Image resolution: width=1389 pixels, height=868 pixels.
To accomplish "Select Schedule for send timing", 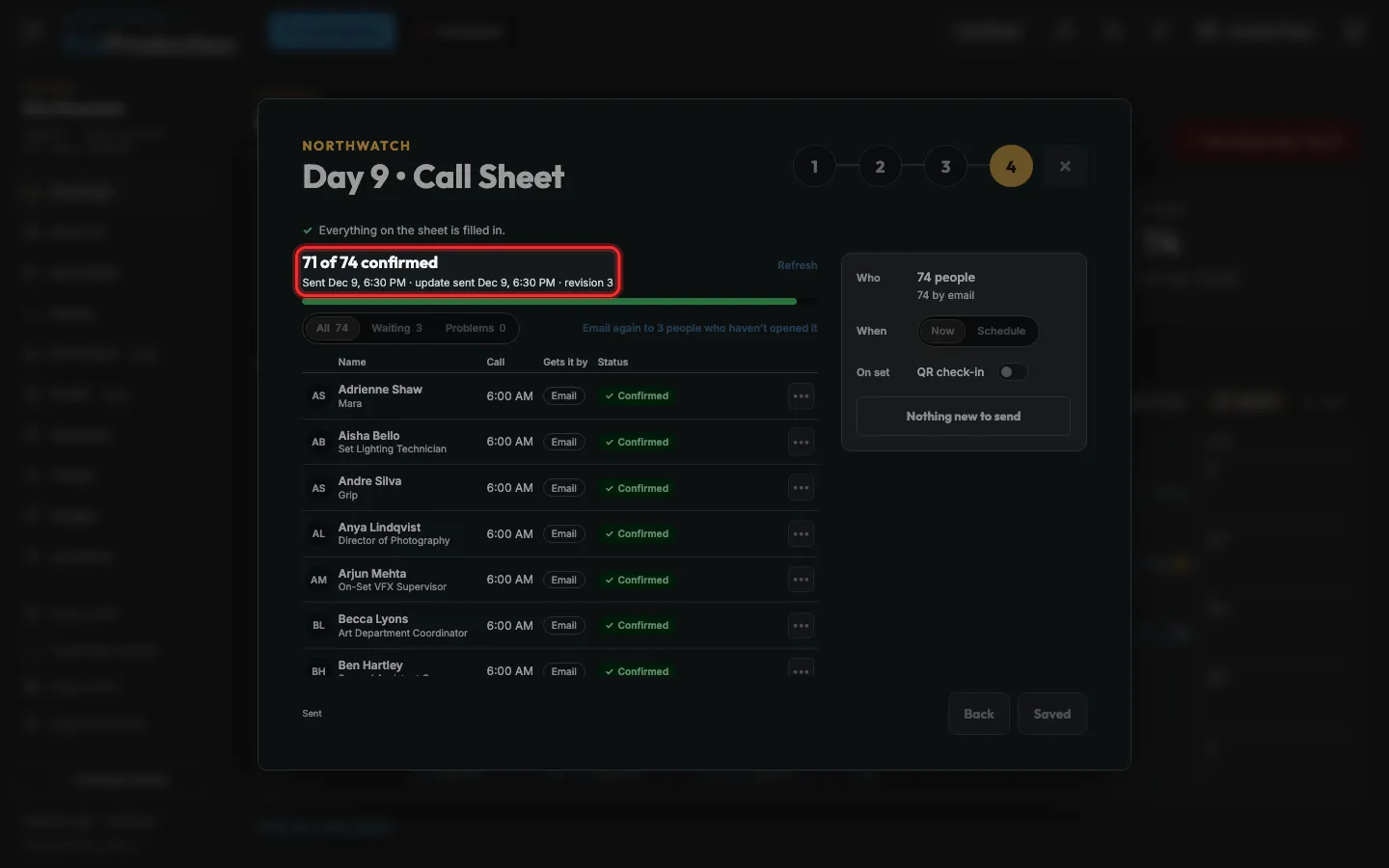I will click(1001, 331).
